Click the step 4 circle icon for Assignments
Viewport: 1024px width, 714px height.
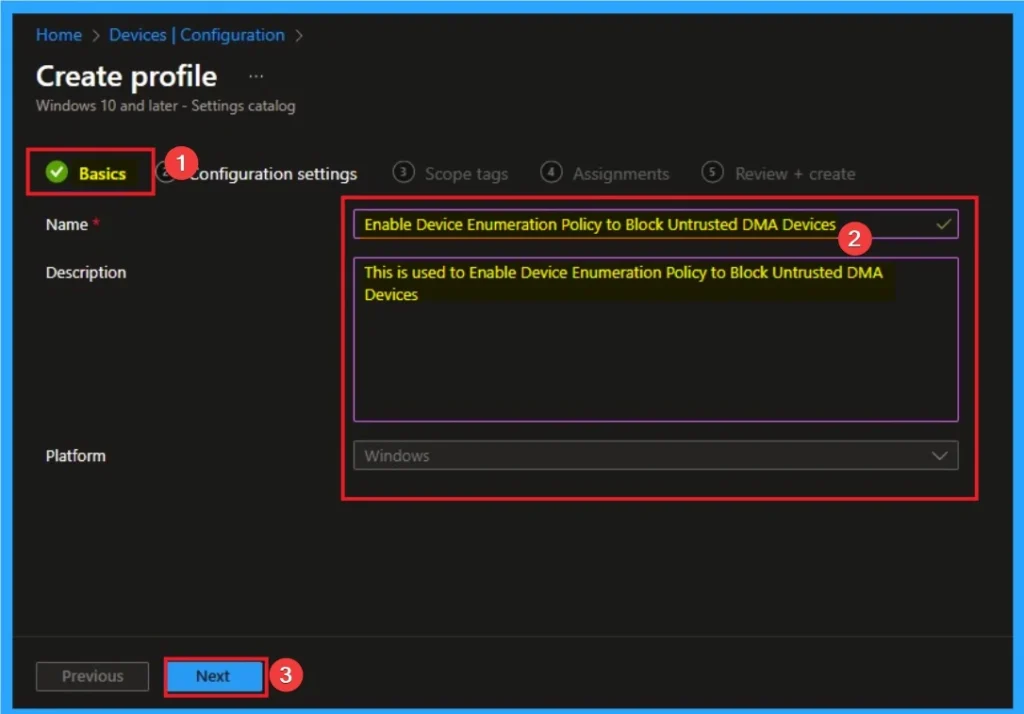click(551, 172)
